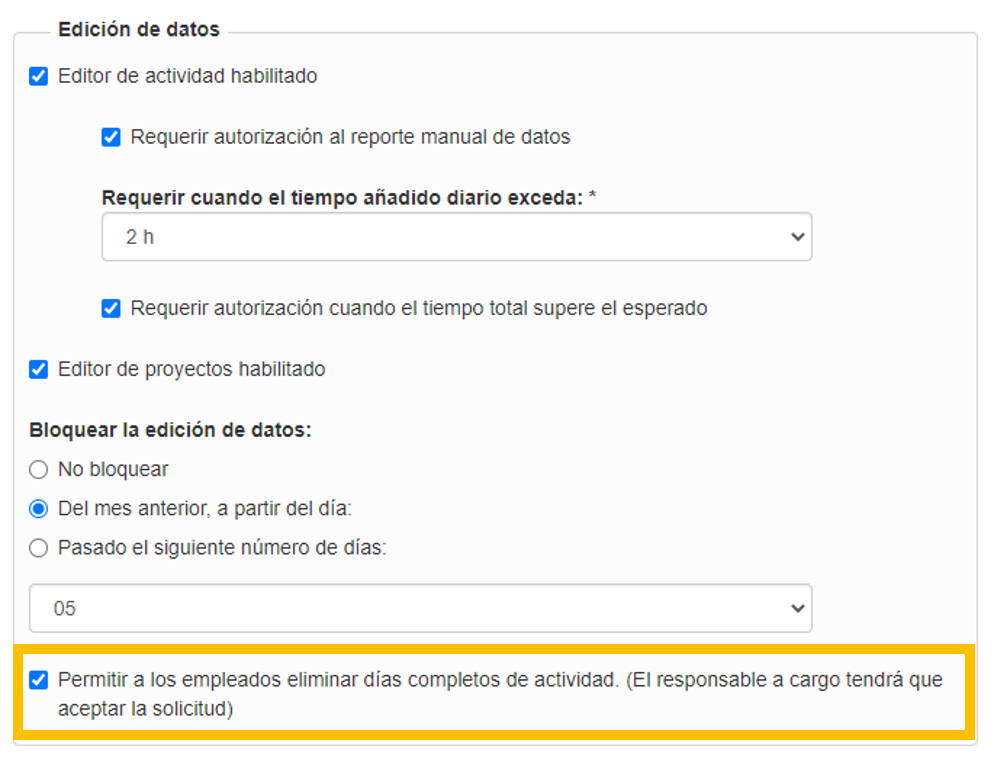The image size is (994, 762).
Task: Uncheck 'Permitir a los empleados eliminar días' checkbox
Action: coord(39,681)
